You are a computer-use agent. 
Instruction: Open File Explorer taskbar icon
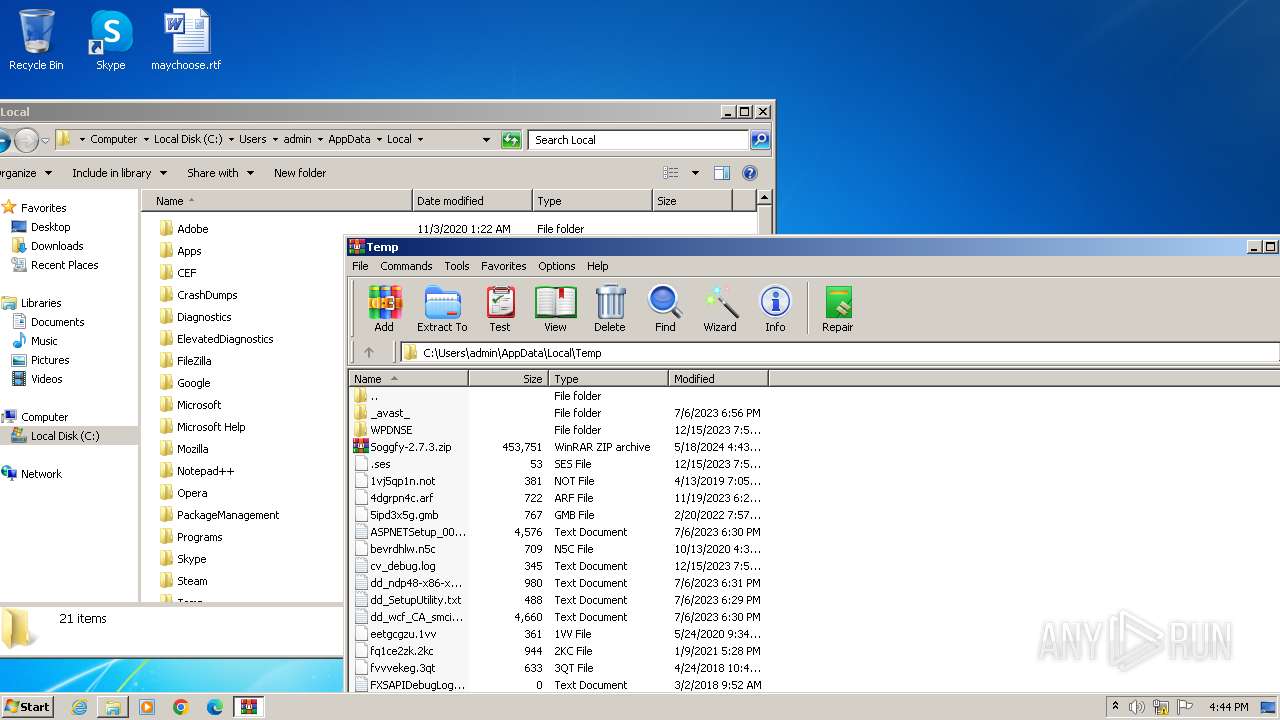[113, 707]
